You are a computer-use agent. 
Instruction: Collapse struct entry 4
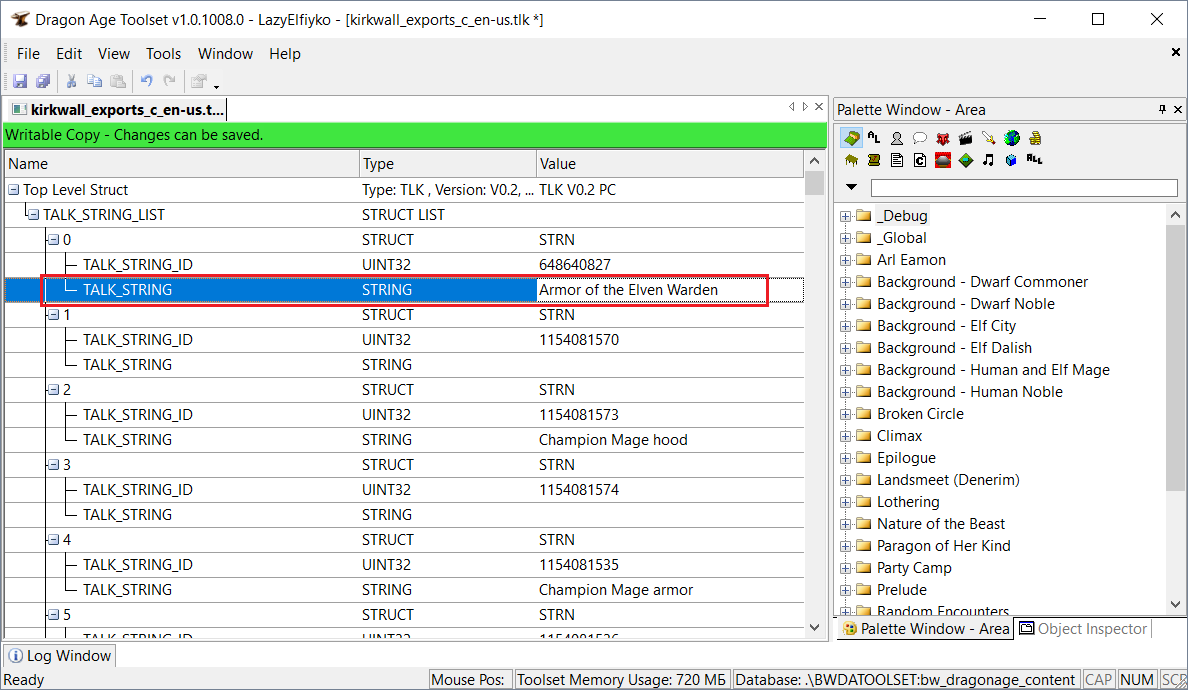tap(54, 540)
